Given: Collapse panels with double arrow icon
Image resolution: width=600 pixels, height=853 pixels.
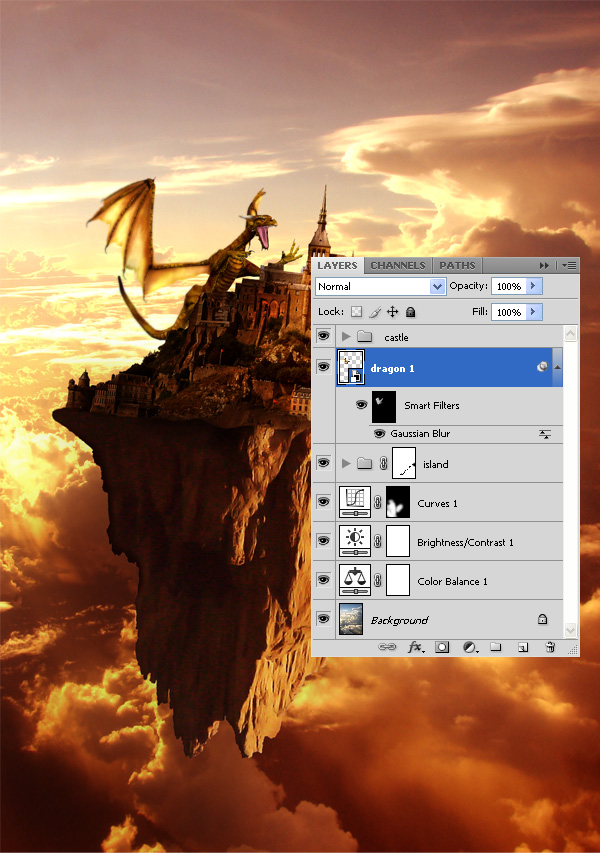Looking at the screenshot, I should (544, 265).
